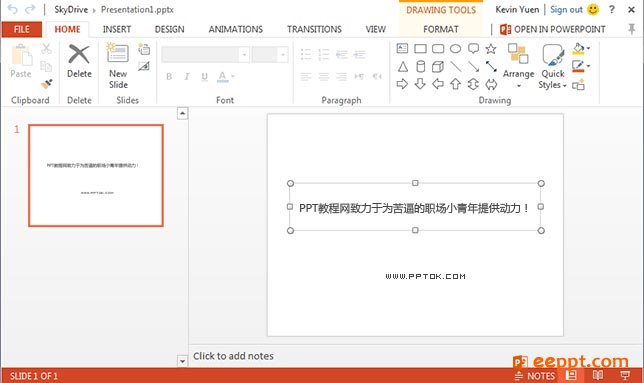
Task: Switch to the DESIGN tab
Action: click(170, 29)
